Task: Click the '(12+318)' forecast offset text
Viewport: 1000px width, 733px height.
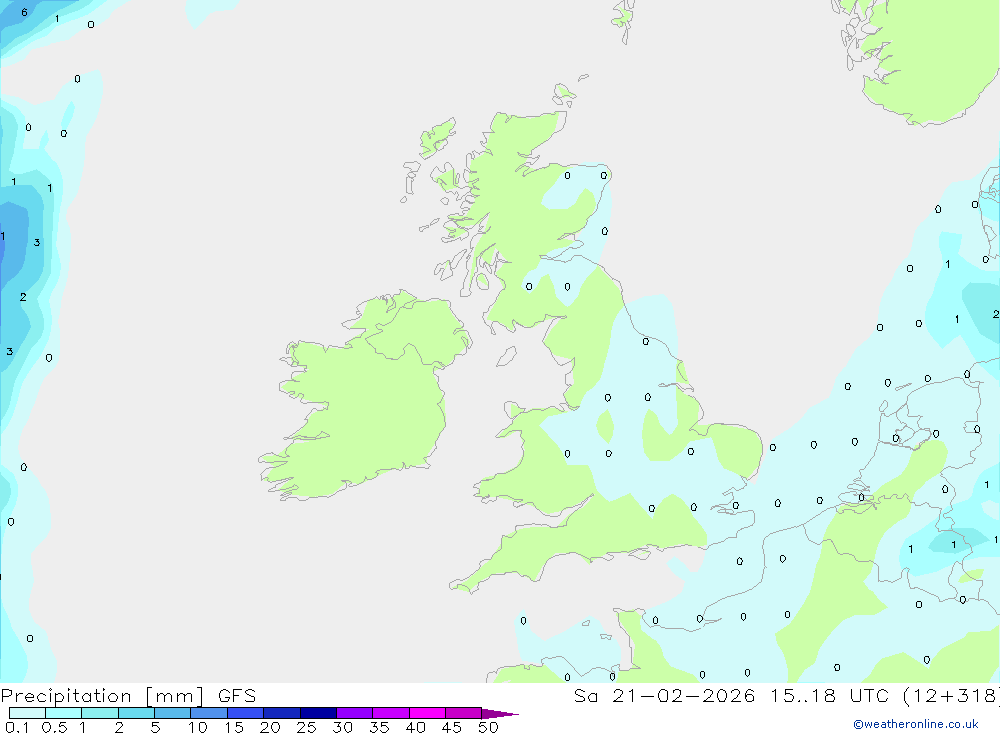Action: pos(953,696)
